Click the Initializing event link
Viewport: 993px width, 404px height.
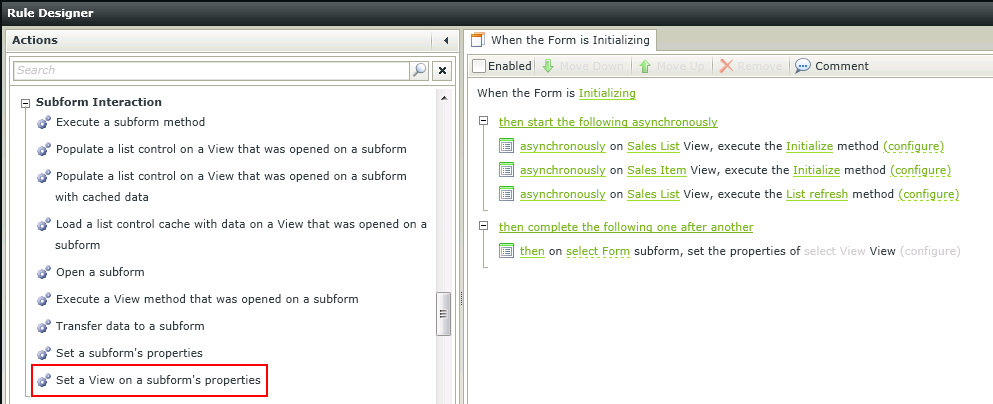(607, 93)
